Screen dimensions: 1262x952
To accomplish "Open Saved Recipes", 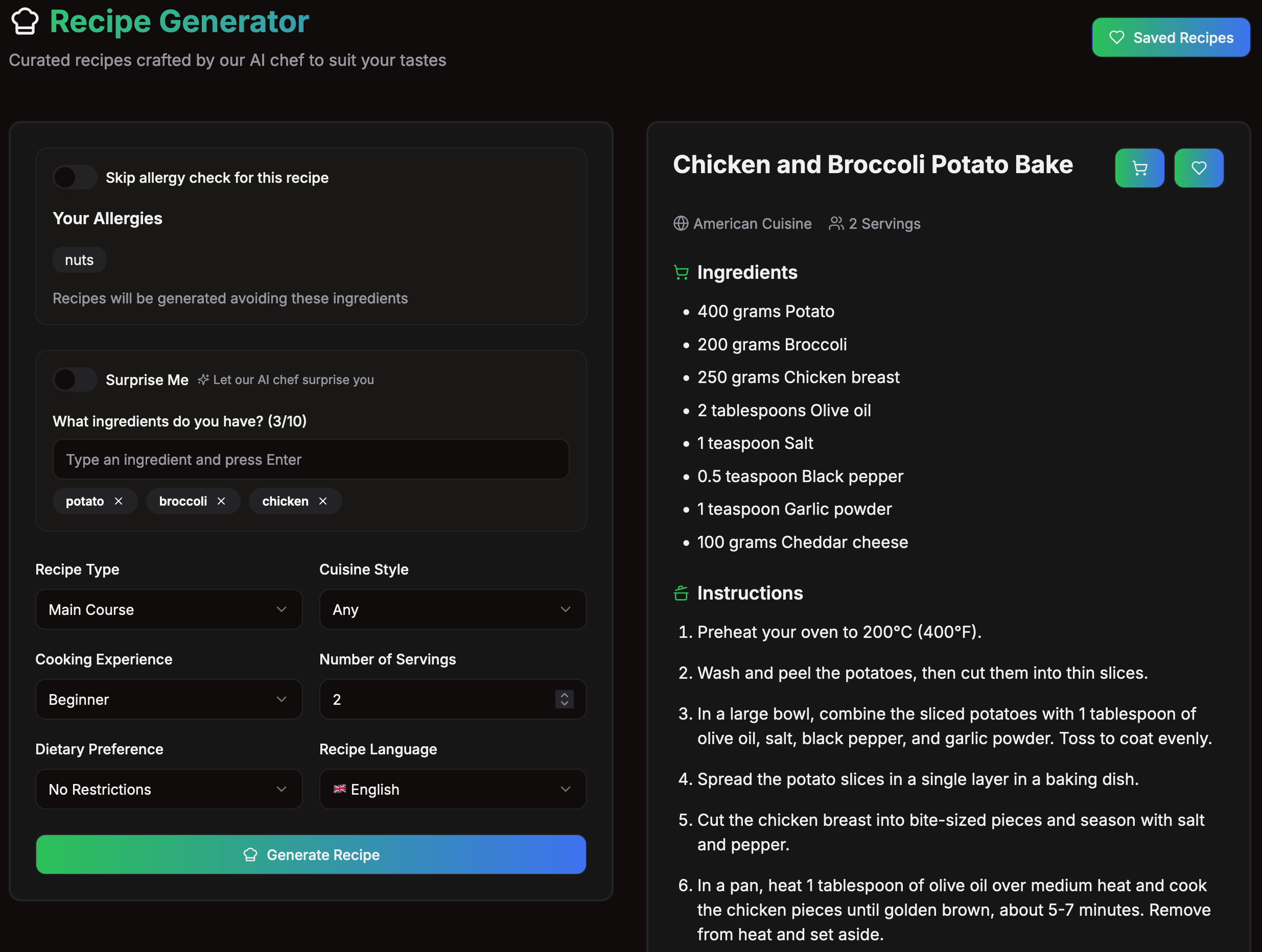I will coord(1171,37).
